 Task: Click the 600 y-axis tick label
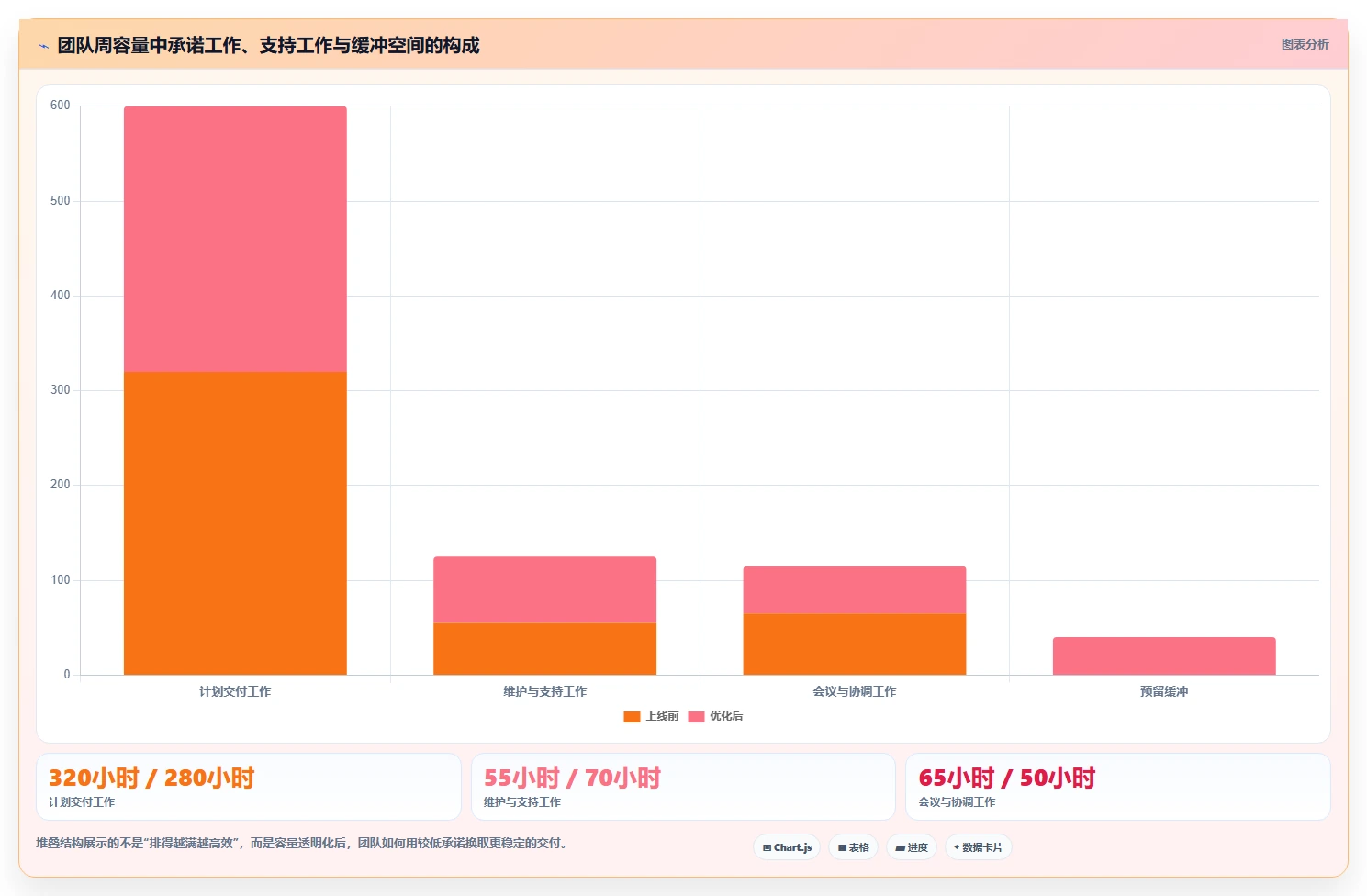(x=61, y=106)
